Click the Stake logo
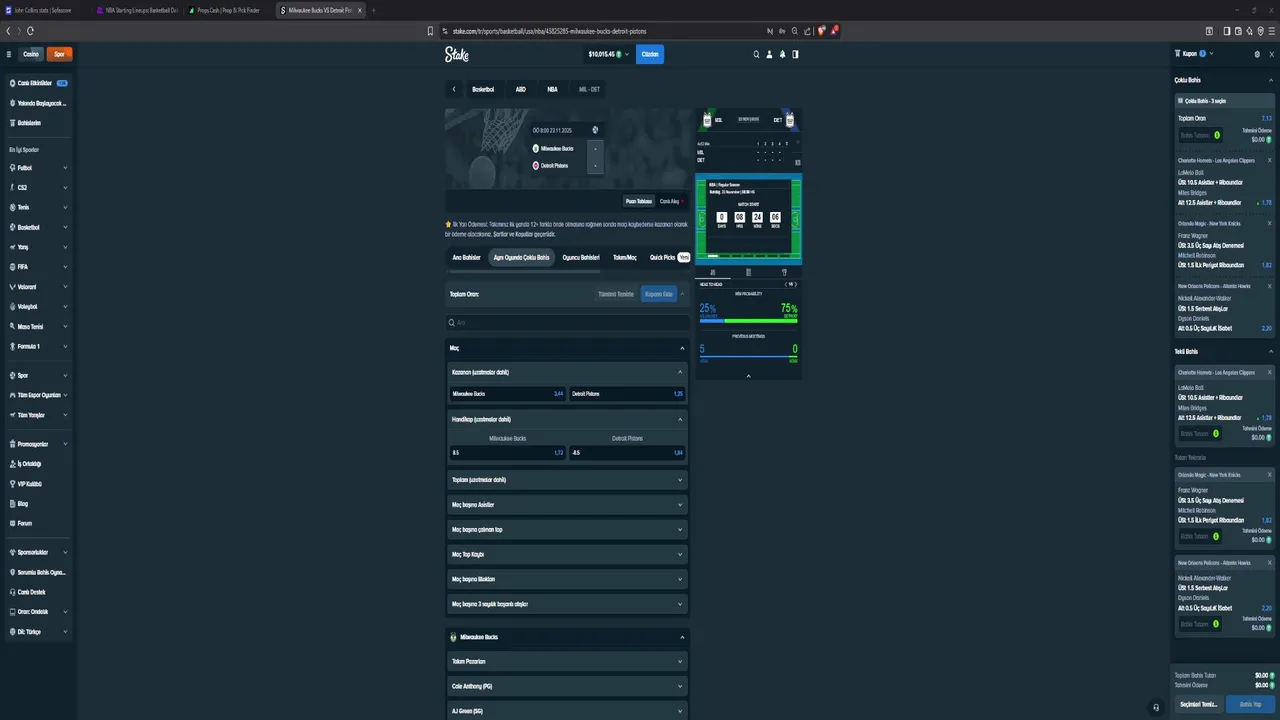 coord(457,54)
